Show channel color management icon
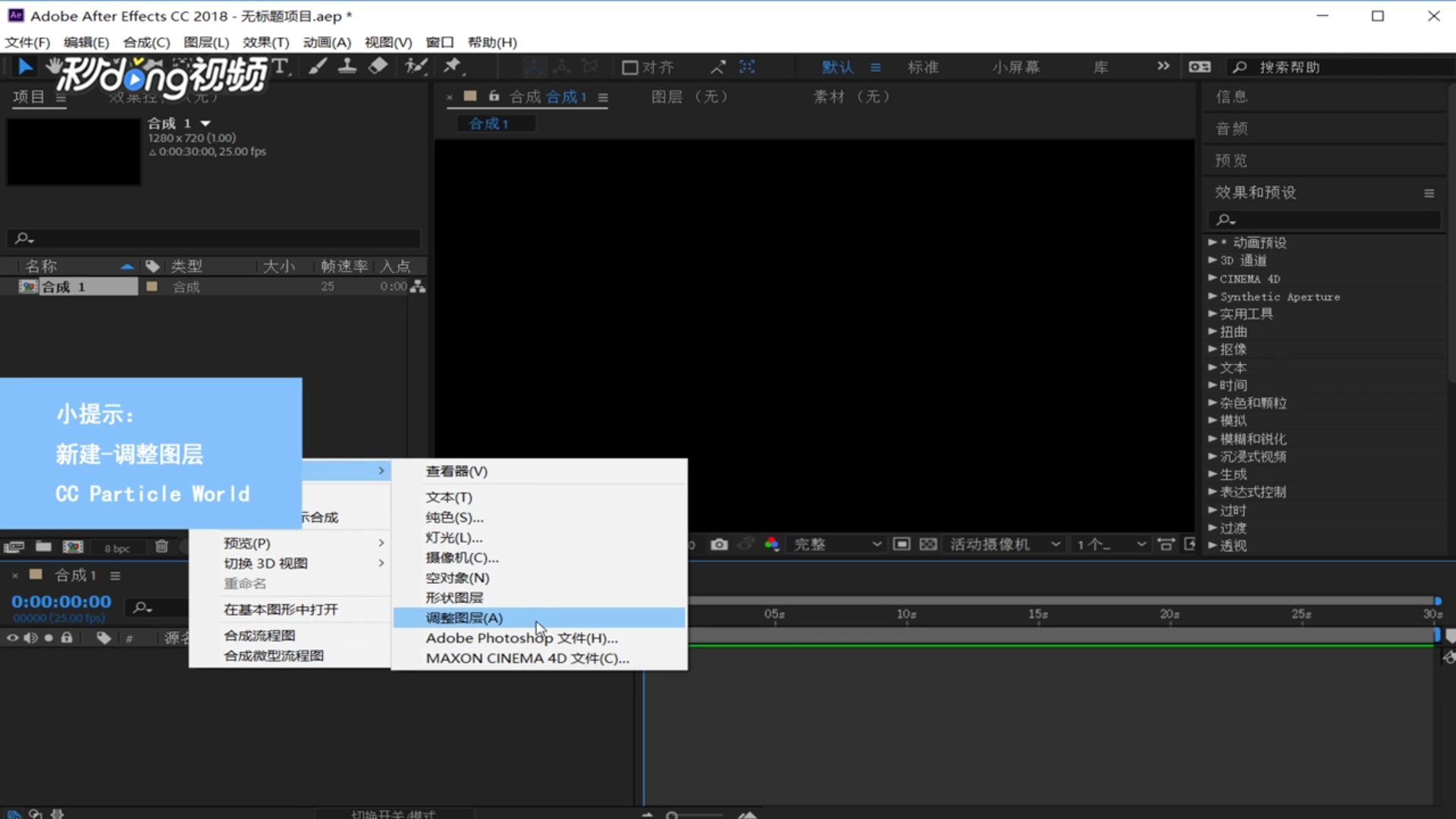Image resolution: width=1456 pixels, height=819 pixels. (772, 544)
